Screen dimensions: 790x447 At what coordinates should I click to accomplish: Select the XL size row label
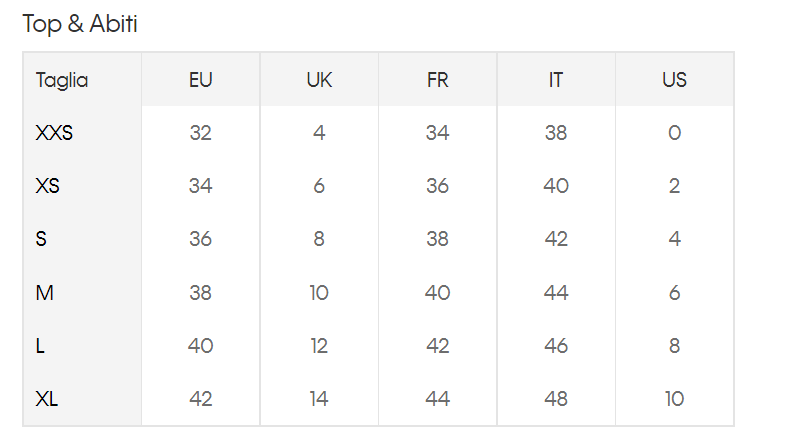pos(46,399)
